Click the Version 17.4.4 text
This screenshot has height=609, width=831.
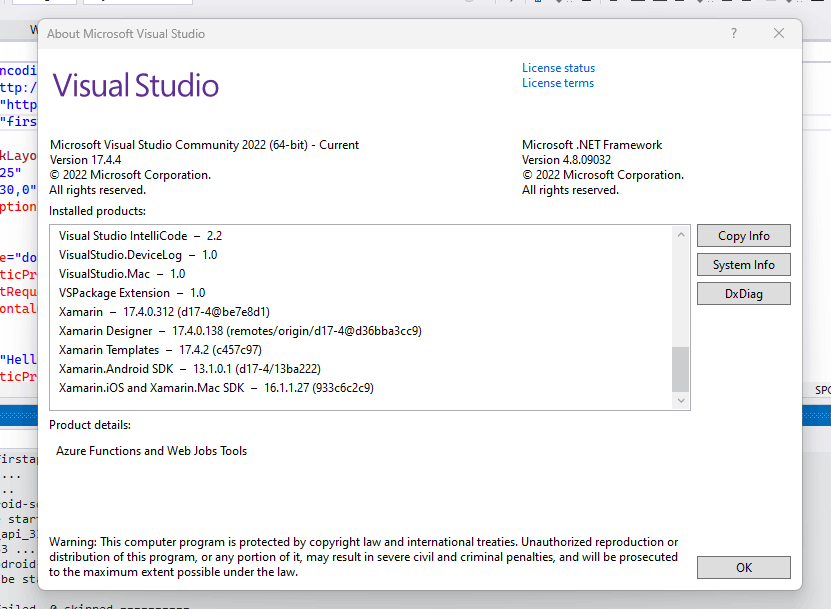(x=85, y=160)
